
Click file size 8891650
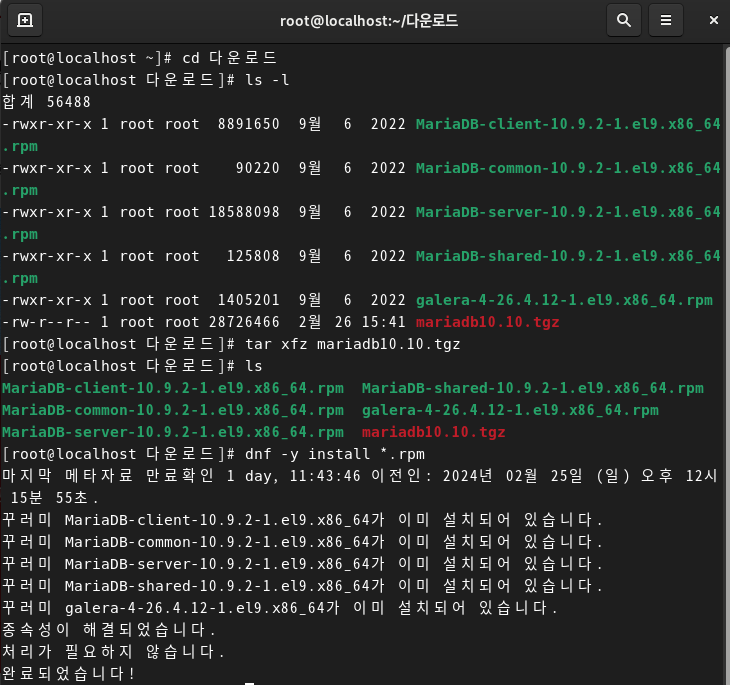coord(249,124)
